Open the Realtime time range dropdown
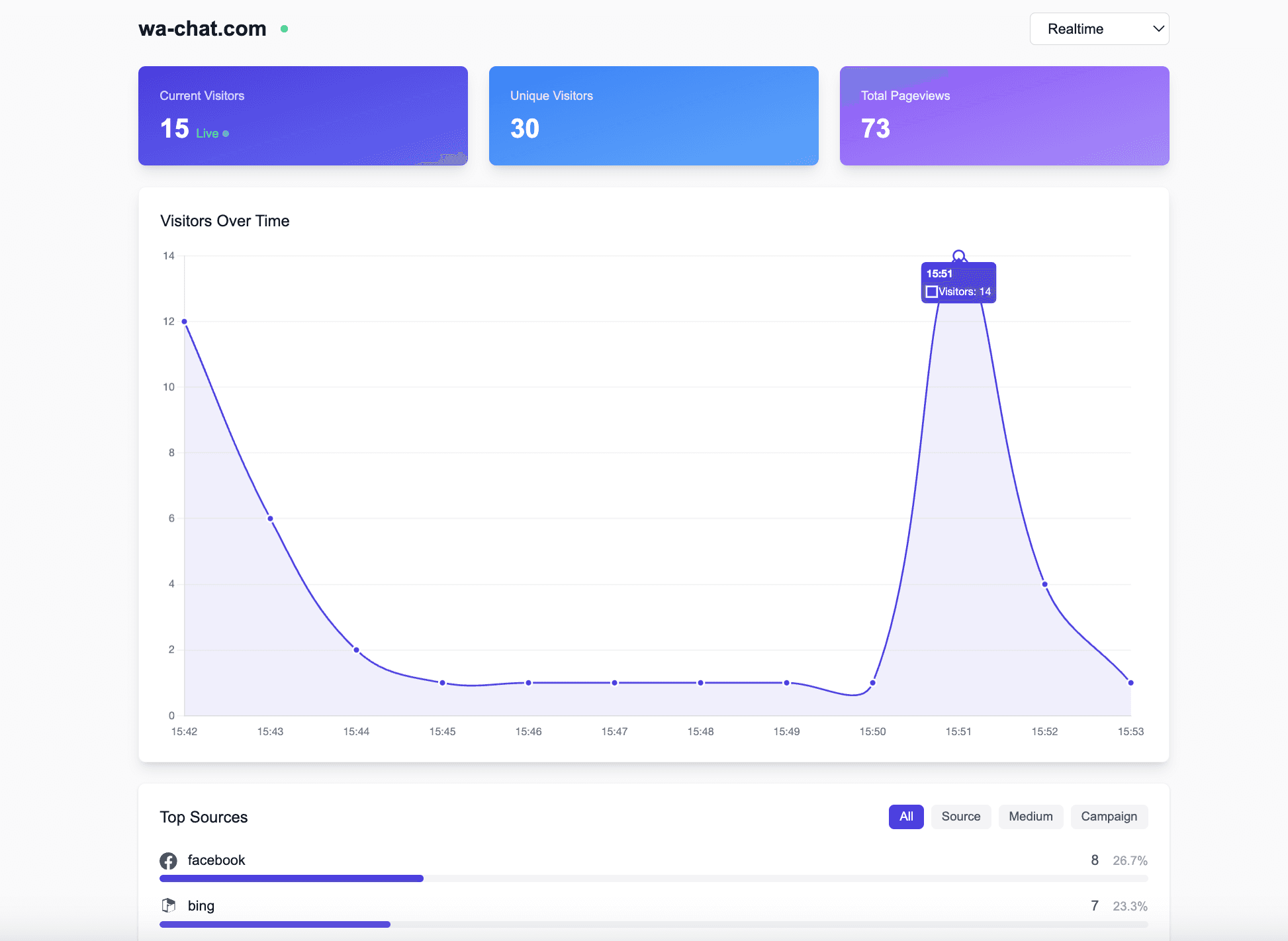This screenshot has height=941, width=1288. pos(1099,28)
